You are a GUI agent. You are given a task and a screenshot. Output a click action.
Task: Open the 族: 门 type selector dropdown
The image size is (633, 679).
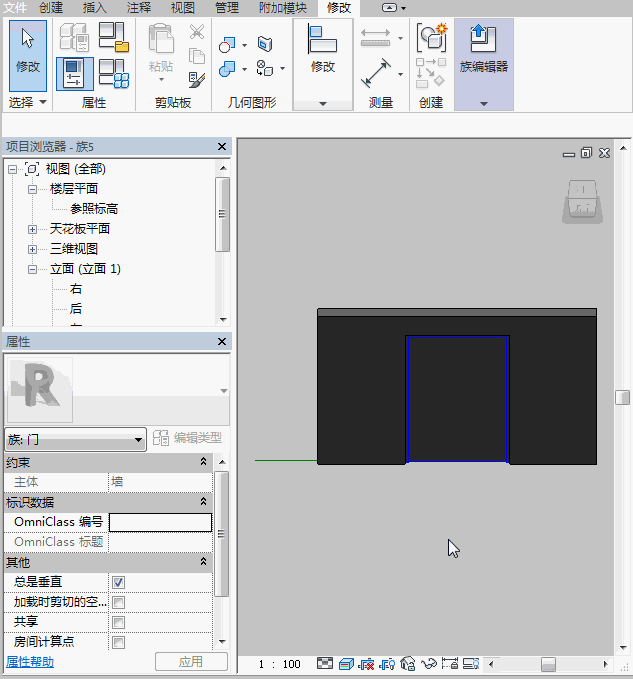[x=76, y=439]
